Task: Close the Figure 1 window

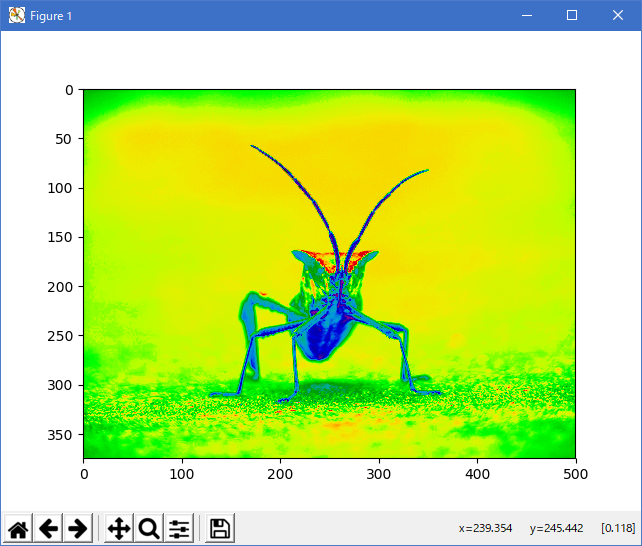Action: [618, 16]
